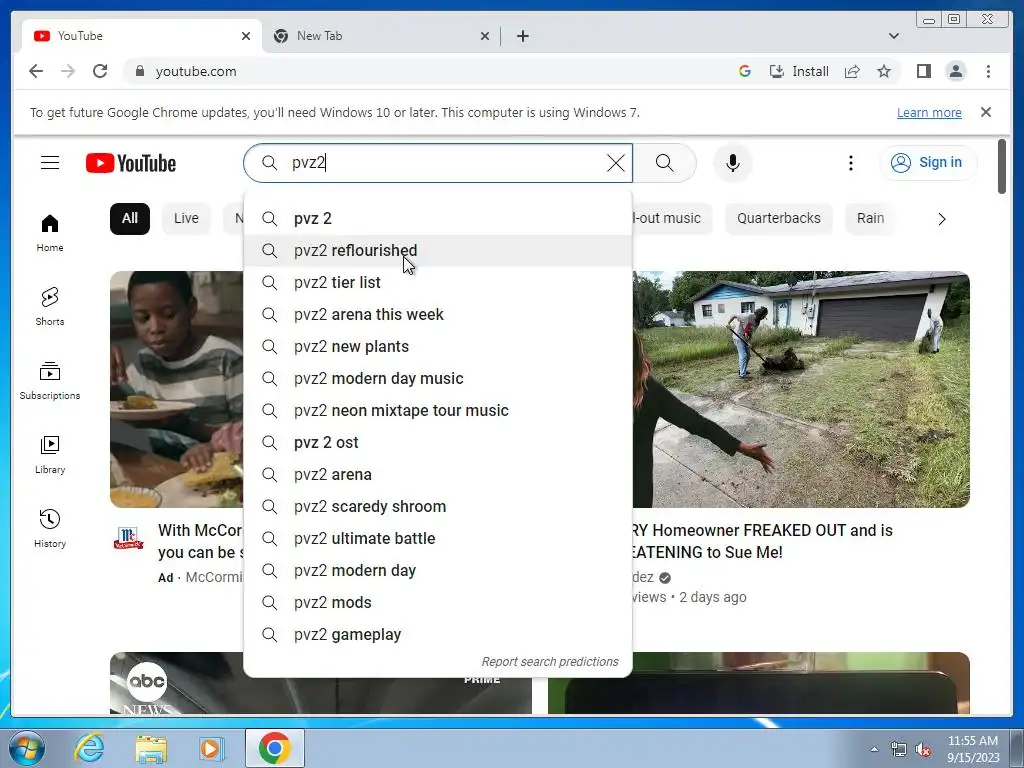Open Subscriptions in the sidebar
The width and height of the screenshot is (1024, 768).
50,381
